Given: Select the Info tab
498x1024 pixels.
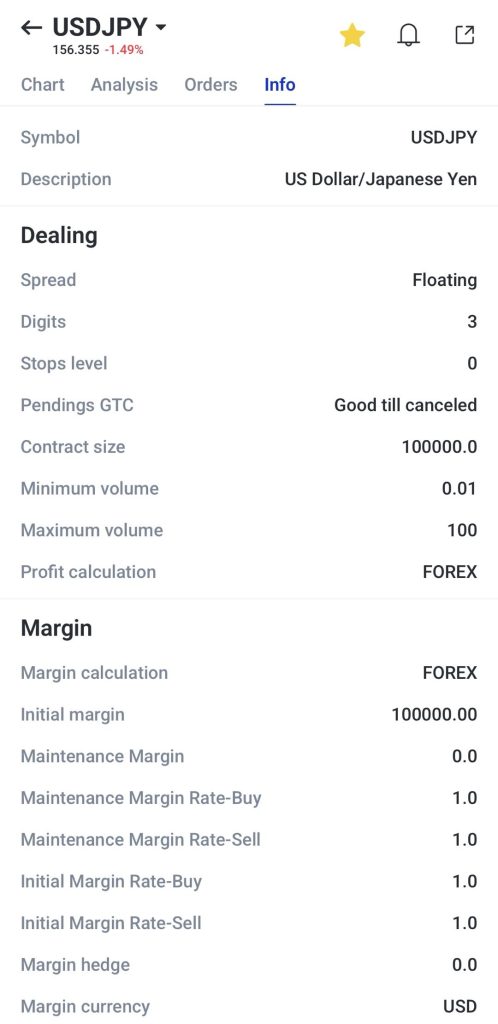Looking at the screenshot, I should tap(280, 85).
